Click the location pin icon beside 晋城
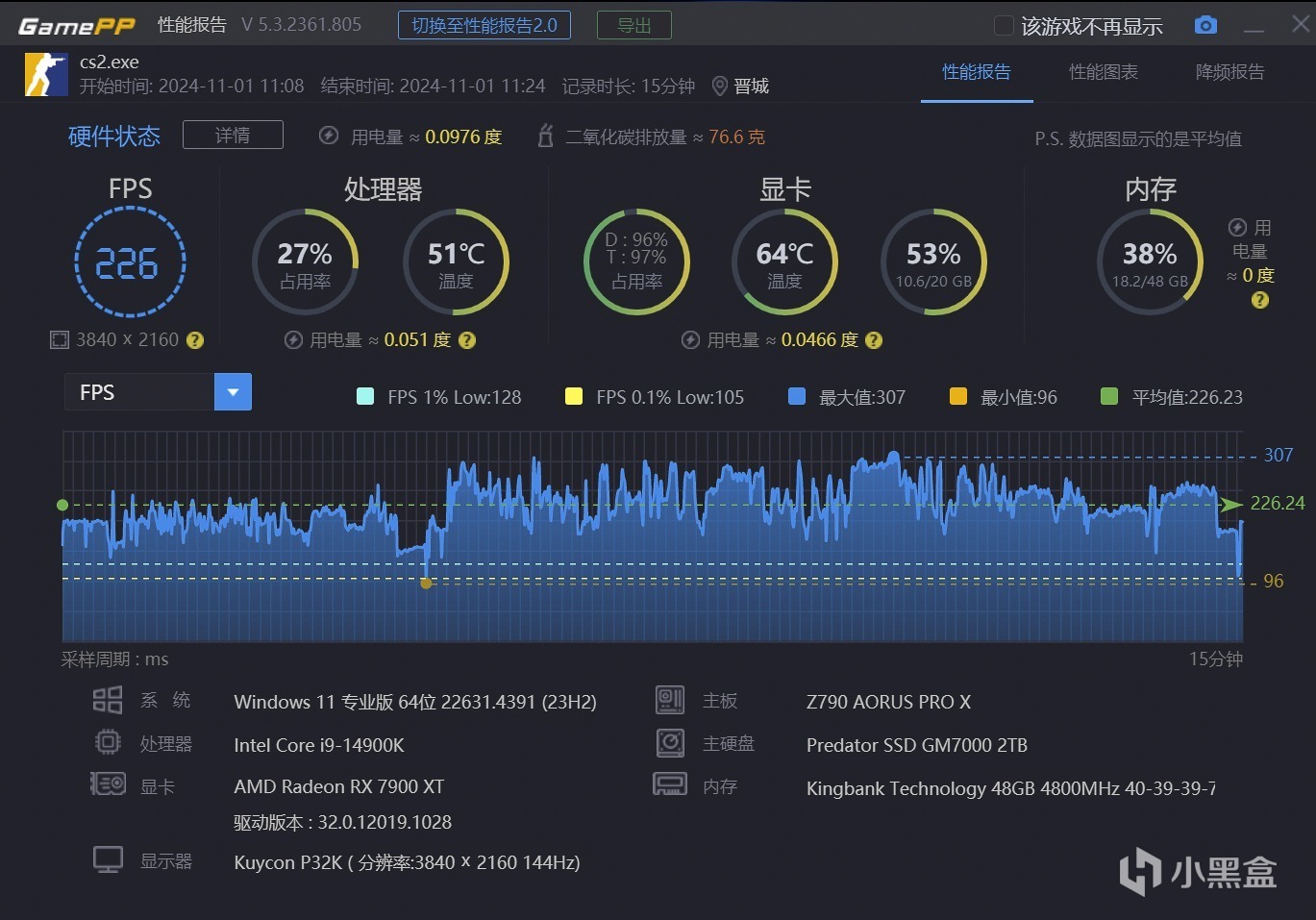Screen dimensions: 1316x920 coord(719,87)
